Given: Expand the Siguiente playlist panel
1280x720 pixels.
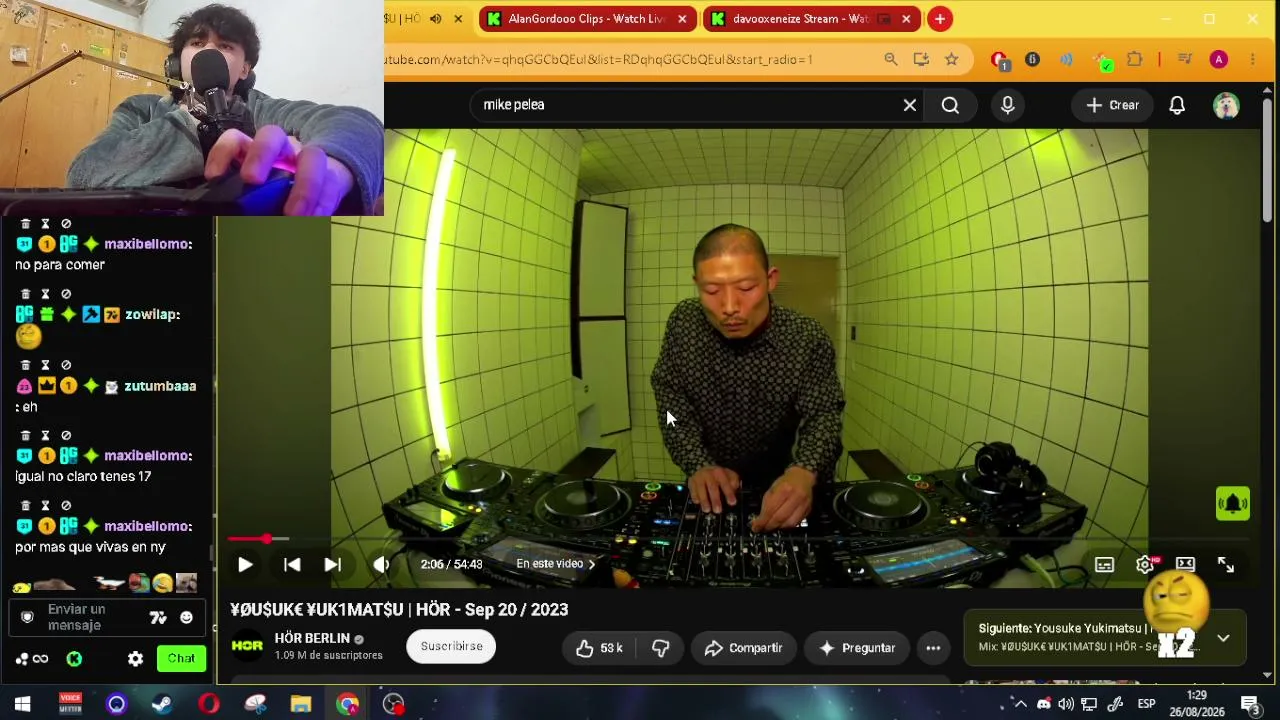Looking at the screenshot, I should 1223,638.
